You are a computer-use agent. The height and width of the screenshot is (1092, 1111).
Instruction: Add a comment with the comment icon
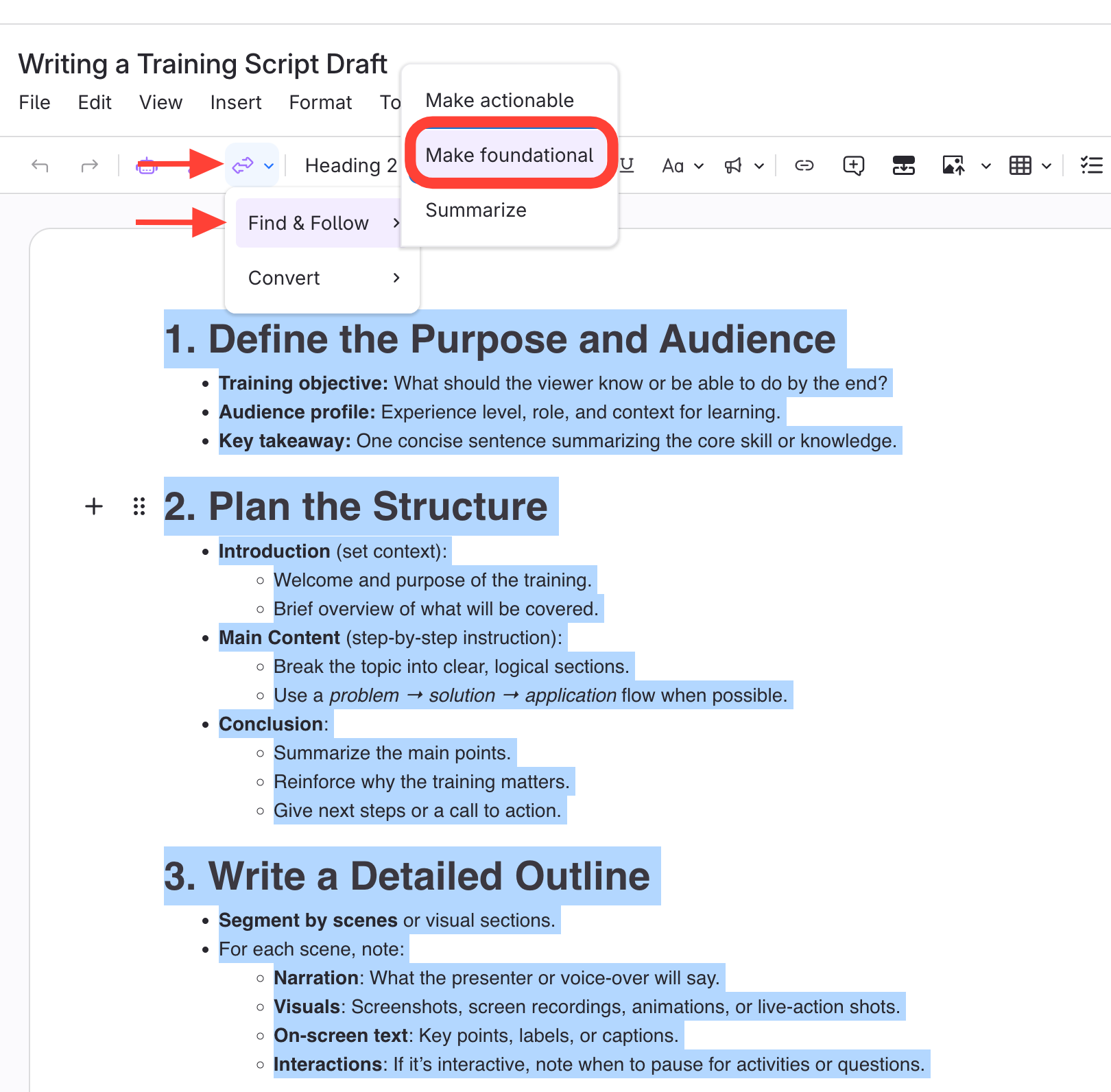(x=853, y=165)
